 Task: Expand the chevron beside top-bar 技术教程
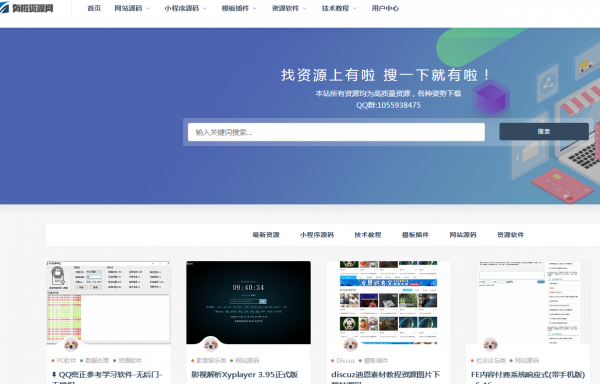click(355, 8)
